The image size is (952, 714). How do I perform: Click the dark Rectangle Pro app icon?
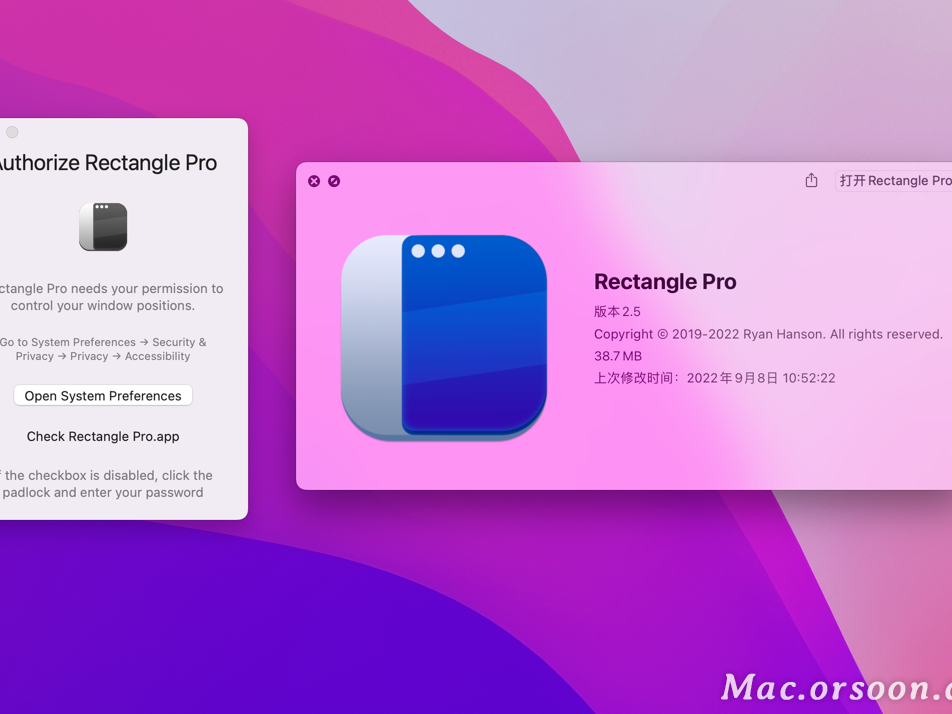(x=102, y=226)
